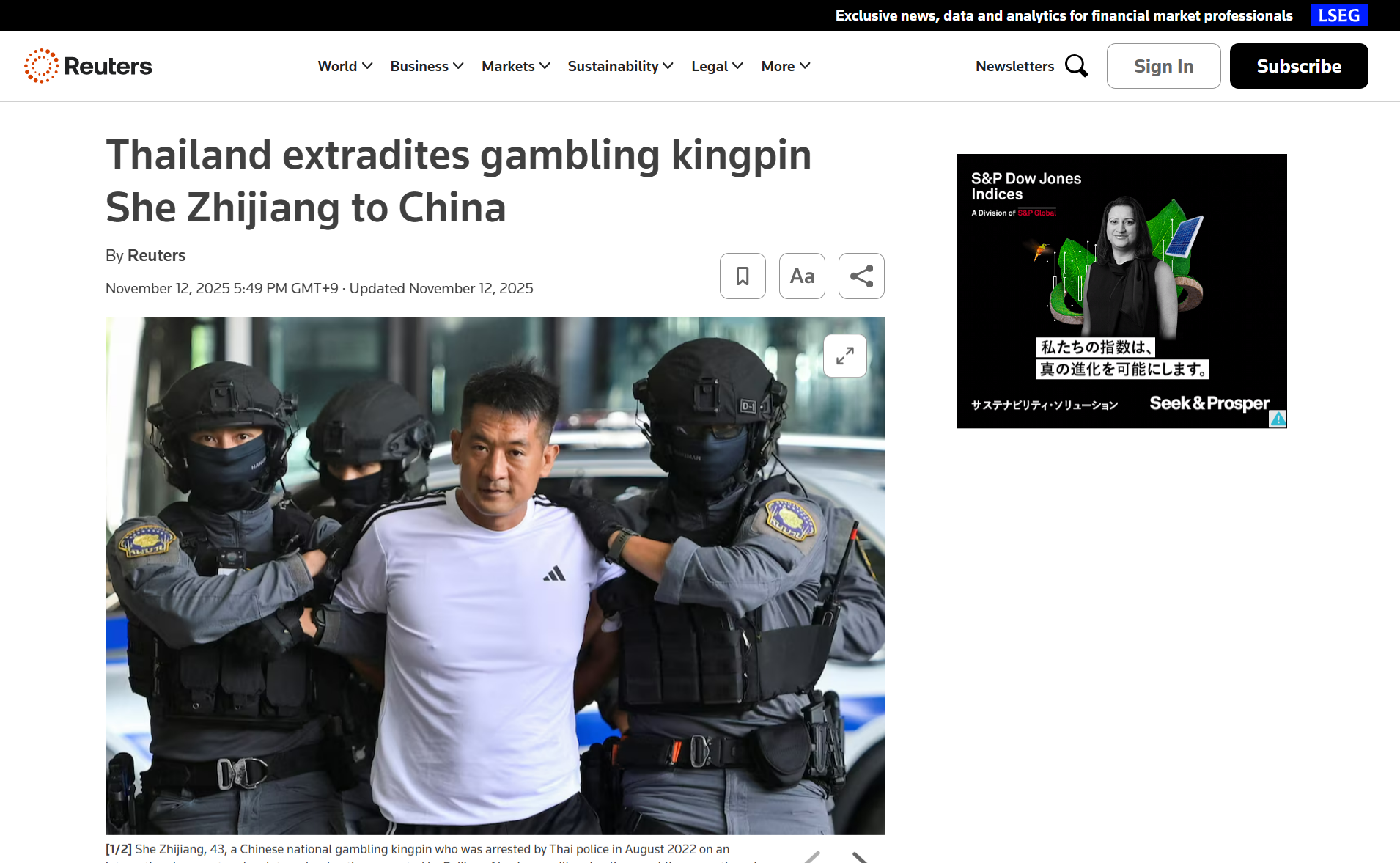
Task: Click the Sign In button
Action: [1163, 66]
